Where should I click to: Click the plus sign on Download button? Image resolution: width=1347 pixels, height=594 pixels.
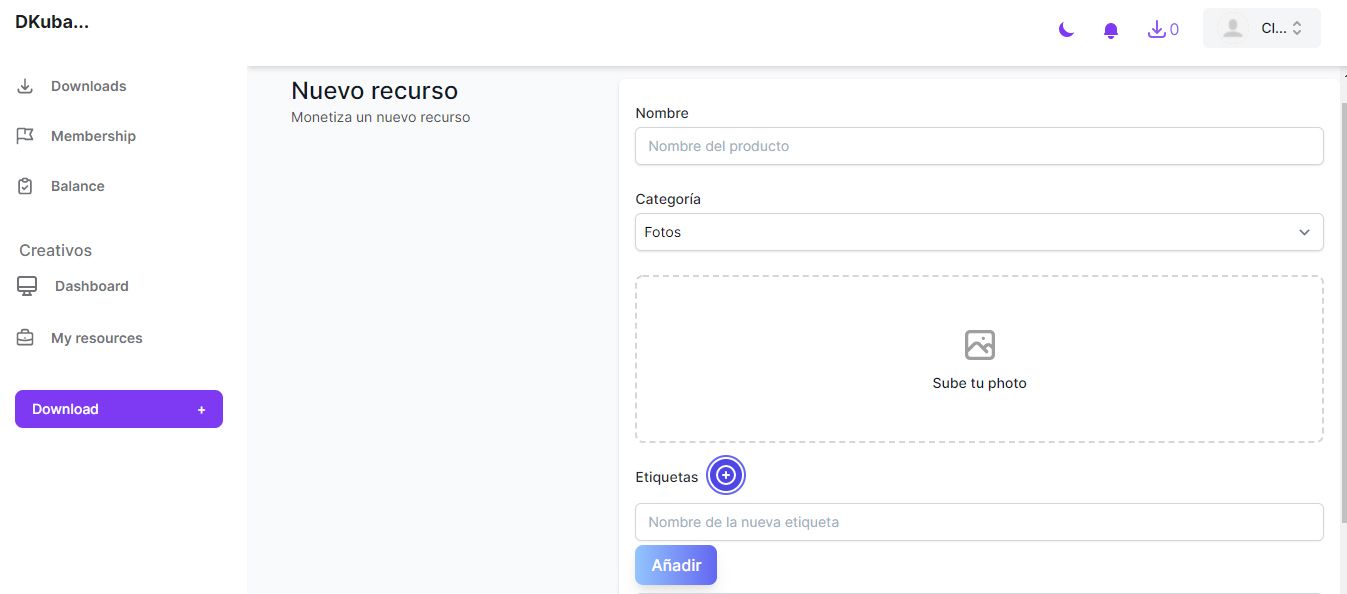[x=201, y=410]
